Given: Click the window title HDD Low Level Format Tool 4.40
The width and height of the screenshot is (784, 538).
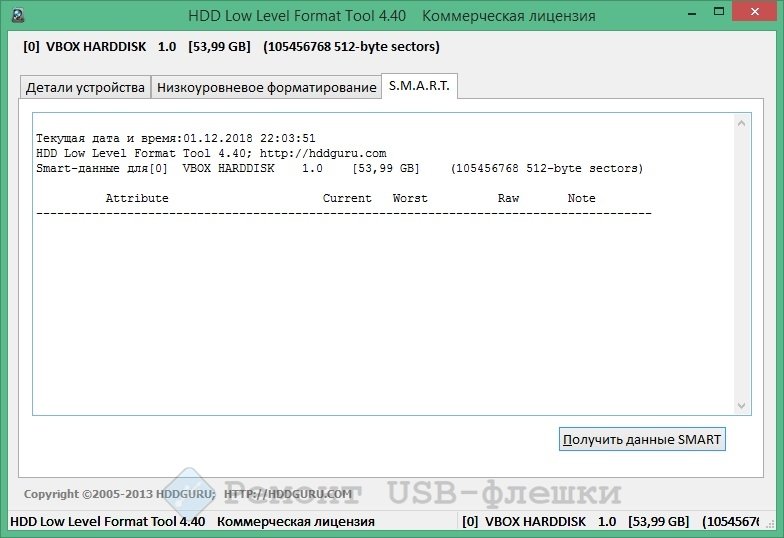Looking at the screenshot, I should click(x=297, y=16).
